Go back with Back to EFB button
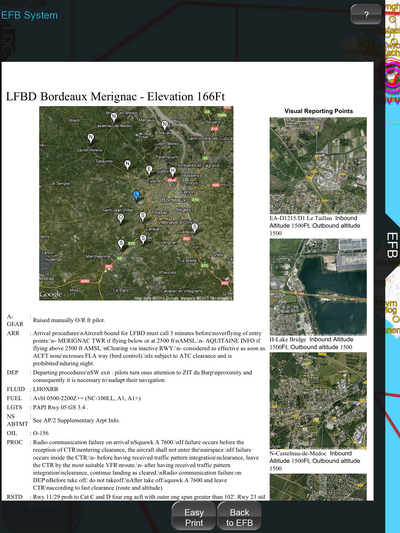 (240, 517)
